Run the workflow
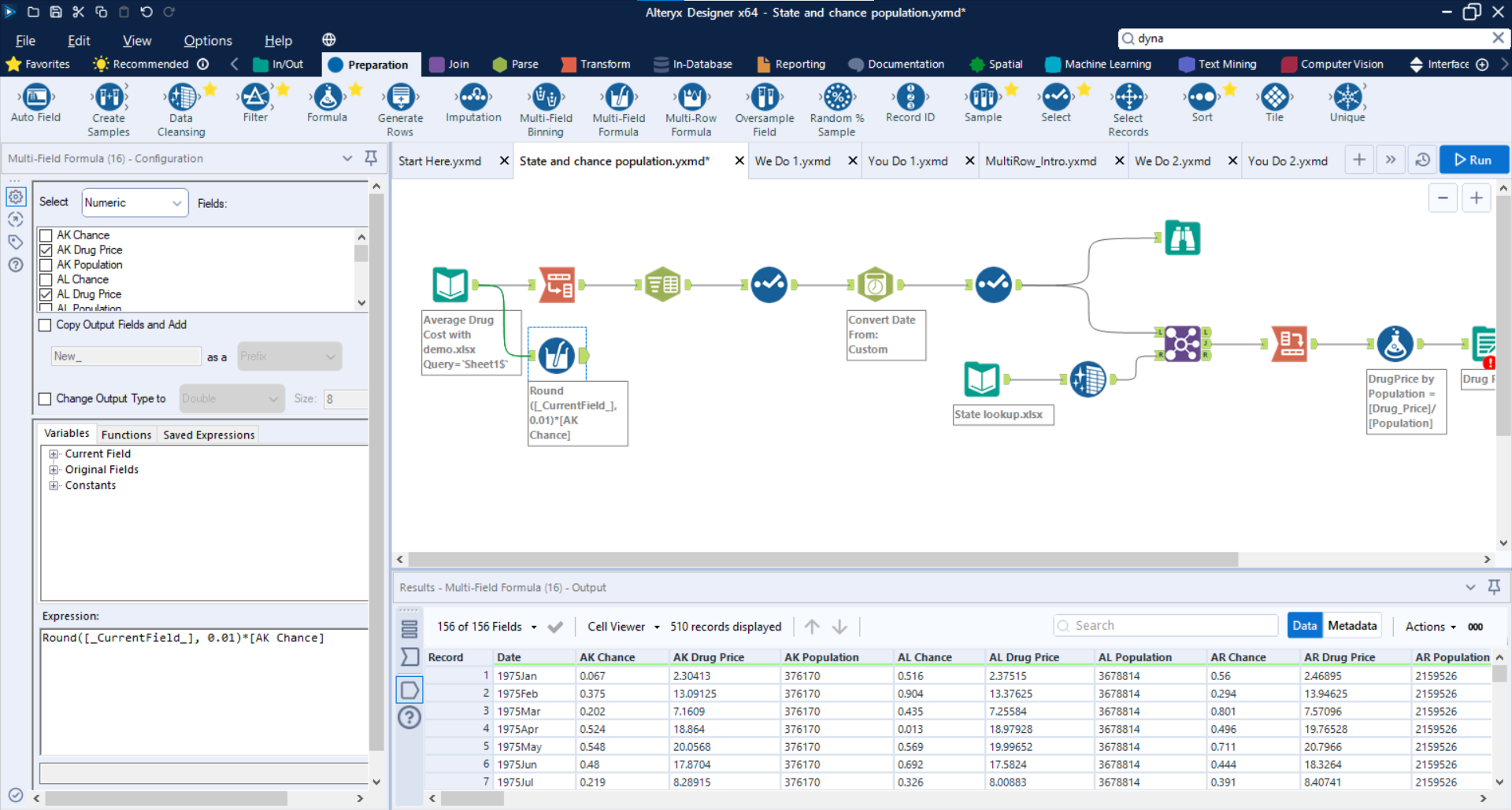 1473,160
